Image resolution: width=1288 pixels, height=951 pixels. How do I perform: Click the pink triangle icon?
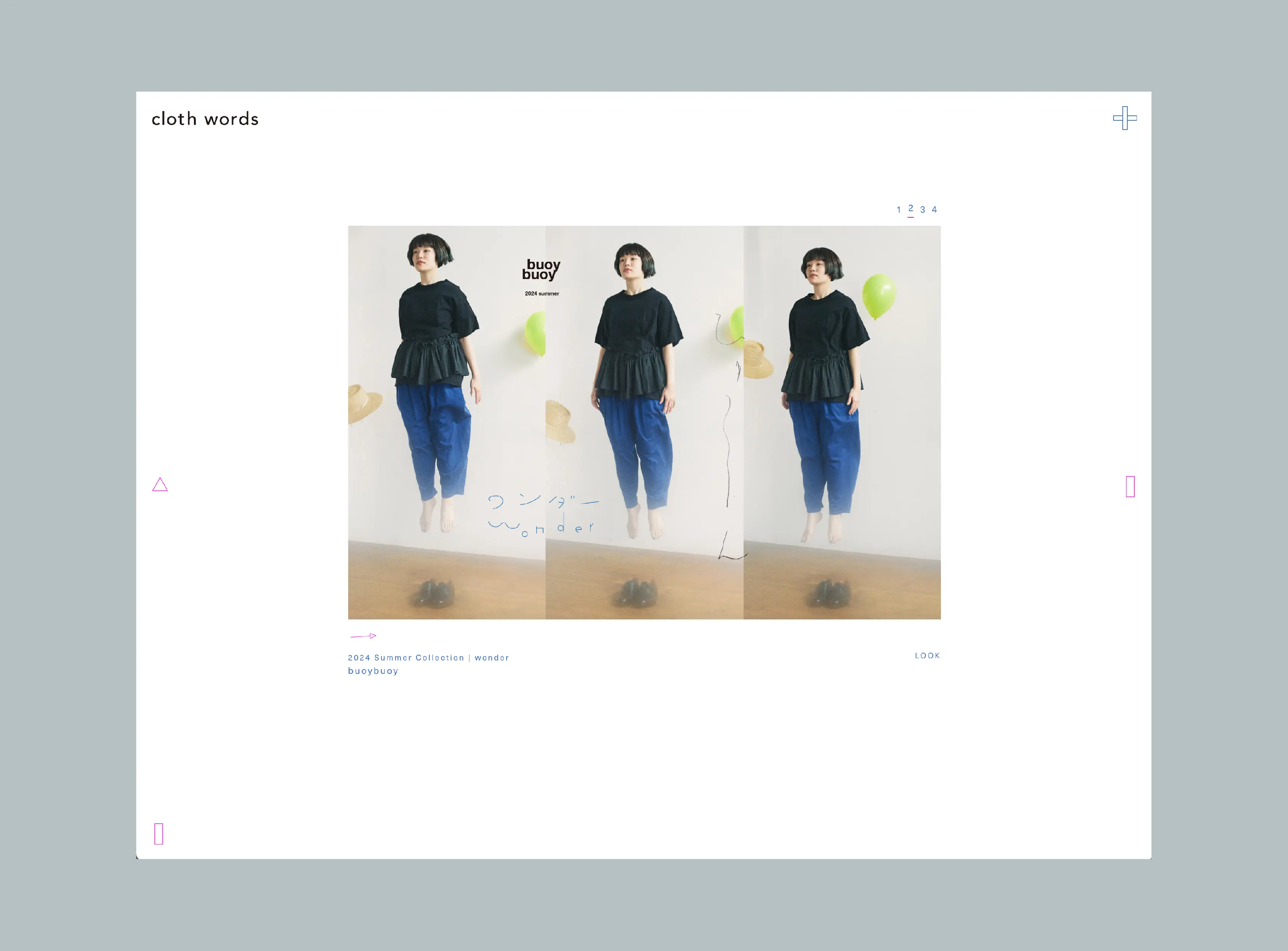[160, 484]
